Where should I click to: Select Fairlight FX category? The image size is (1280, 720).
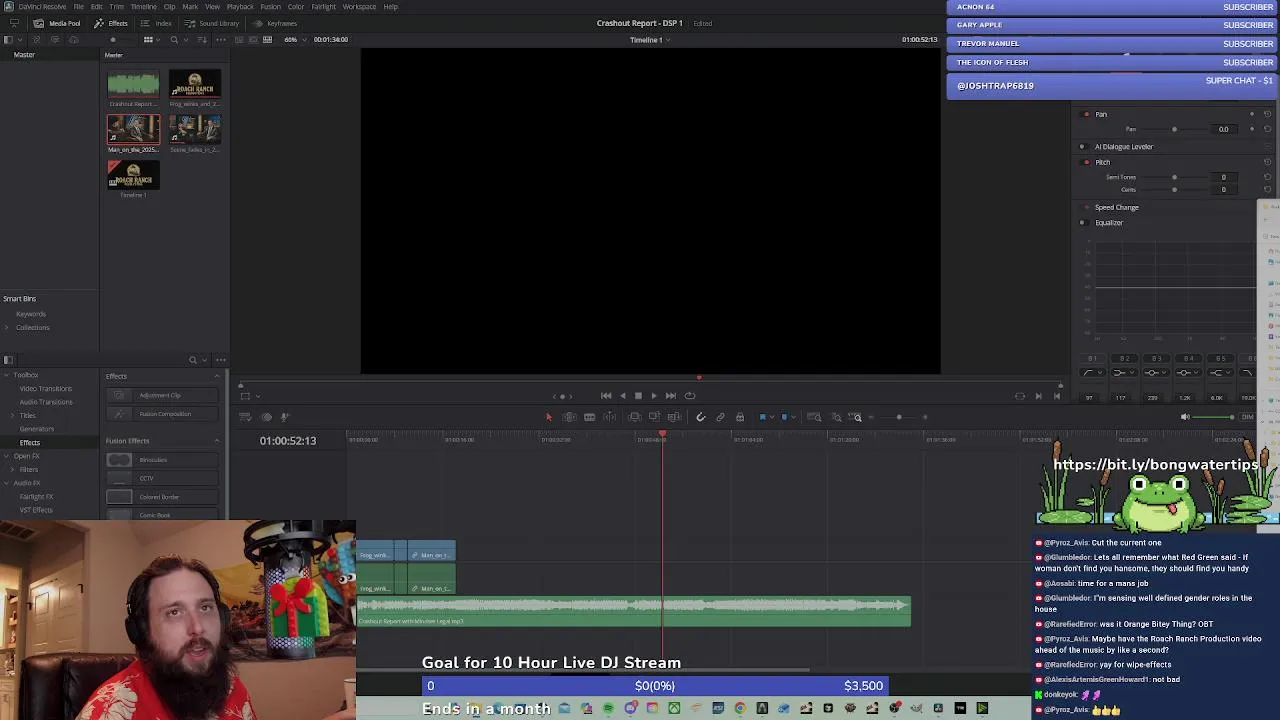point(36,497)
